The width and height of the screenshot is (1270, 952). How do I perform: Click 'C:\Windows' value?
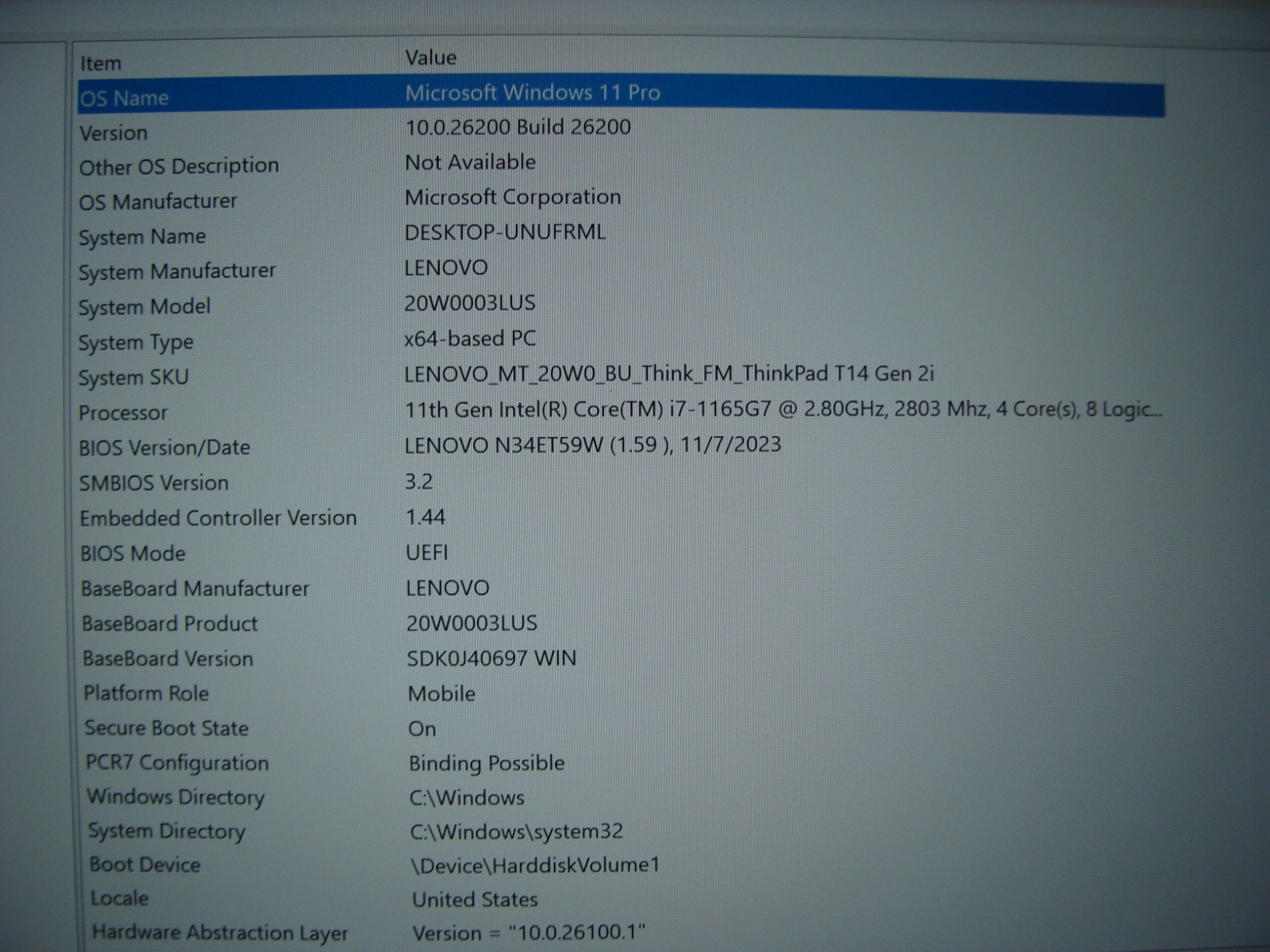467,797
